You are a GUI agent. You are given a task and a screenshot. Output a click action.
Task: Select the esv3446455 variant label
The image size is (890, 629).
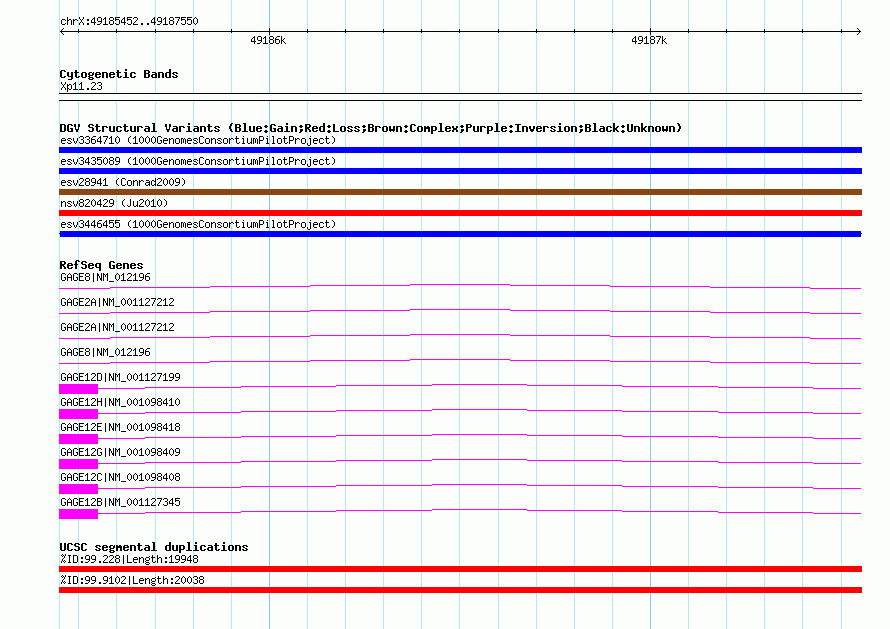coord(198,224)
